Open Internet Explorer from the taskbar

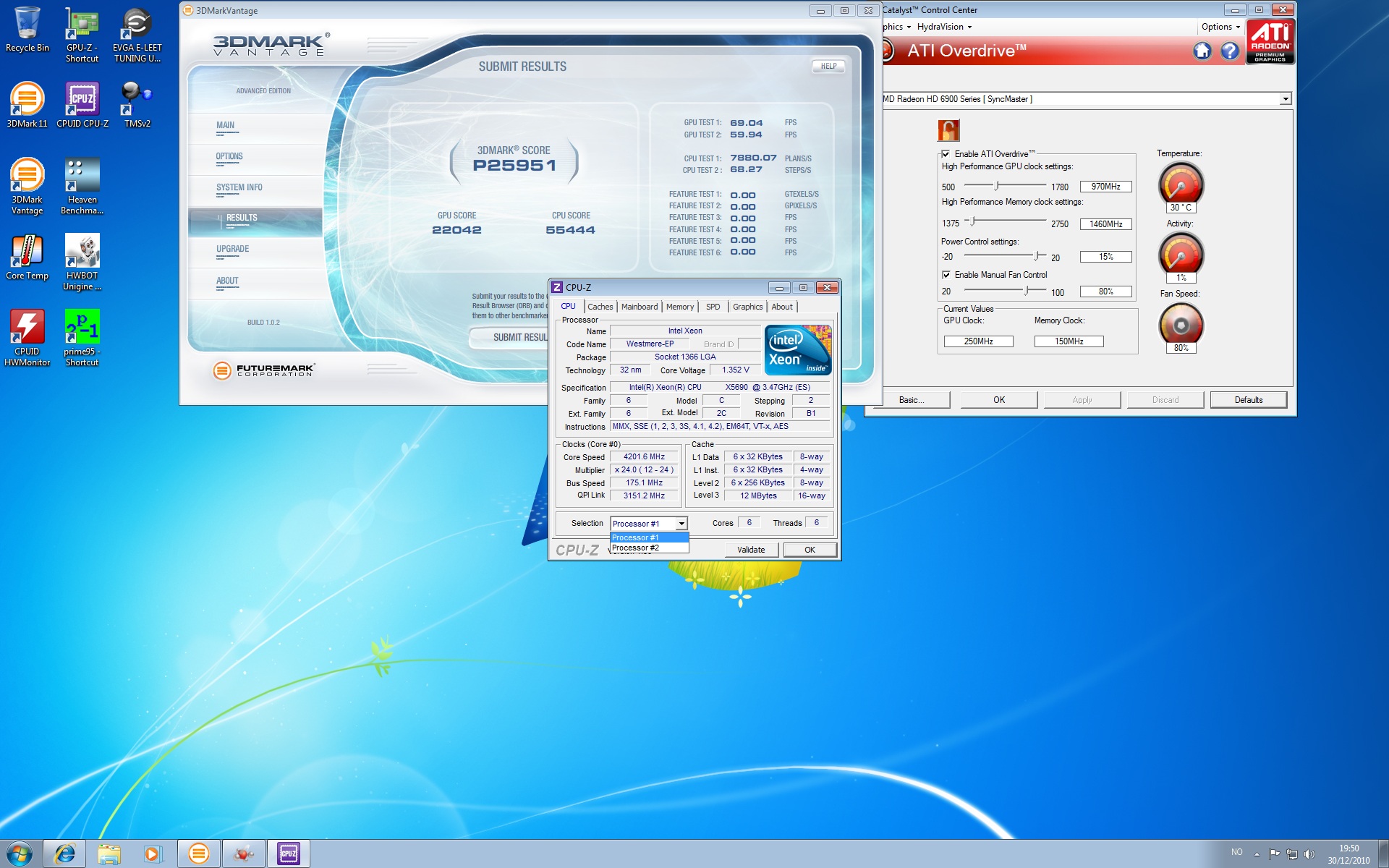pos(64,854)
